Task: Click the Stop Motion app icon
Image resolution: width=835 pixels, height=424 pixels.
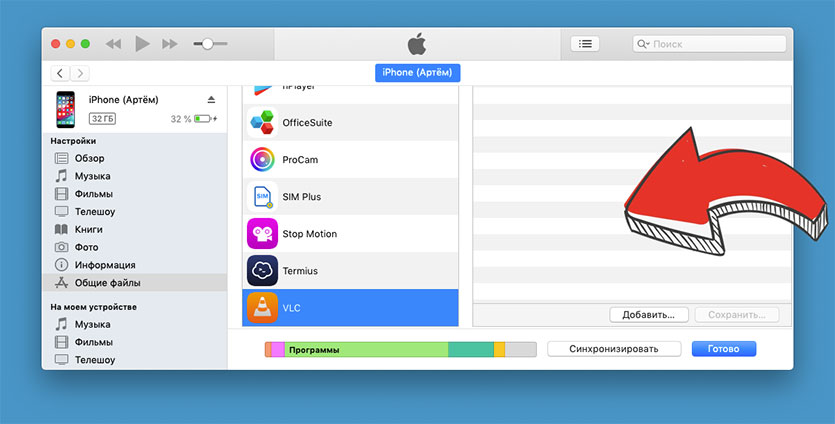Action: 262,233
